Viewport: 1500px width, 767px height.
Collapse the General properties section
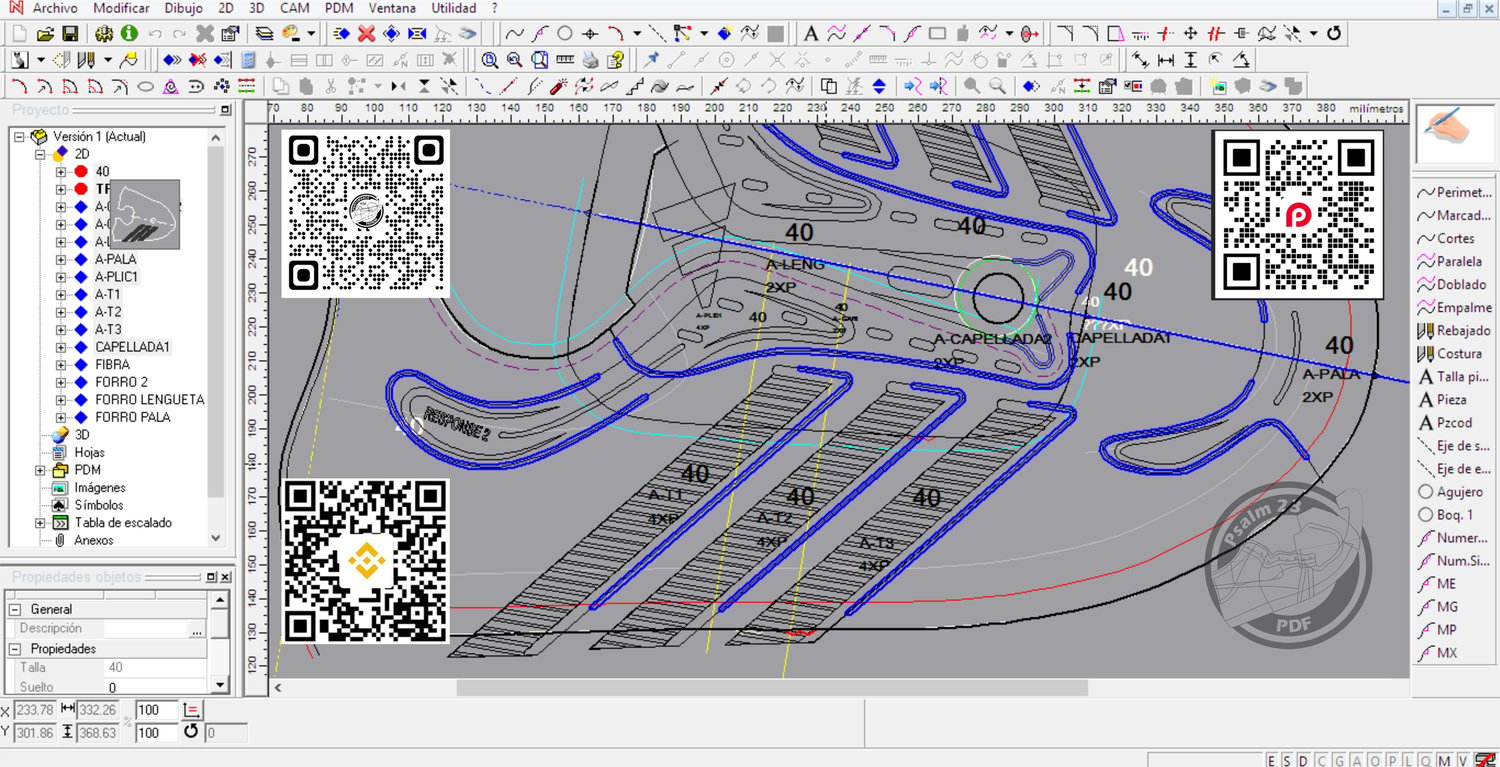coord(15,609)
